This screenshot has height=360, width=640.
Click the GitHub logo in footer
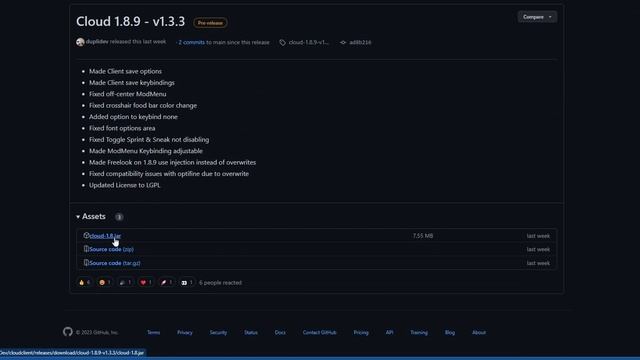tap(68, 332)
